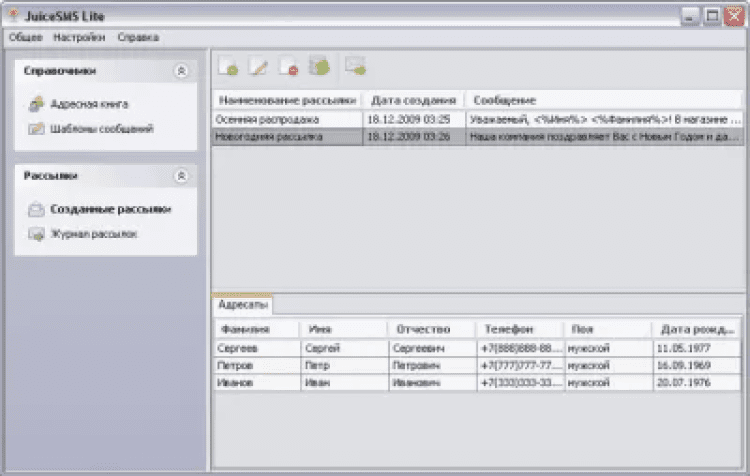
Task: Click the delete mailing icon with red badge
Action: [x=288, y=66]
